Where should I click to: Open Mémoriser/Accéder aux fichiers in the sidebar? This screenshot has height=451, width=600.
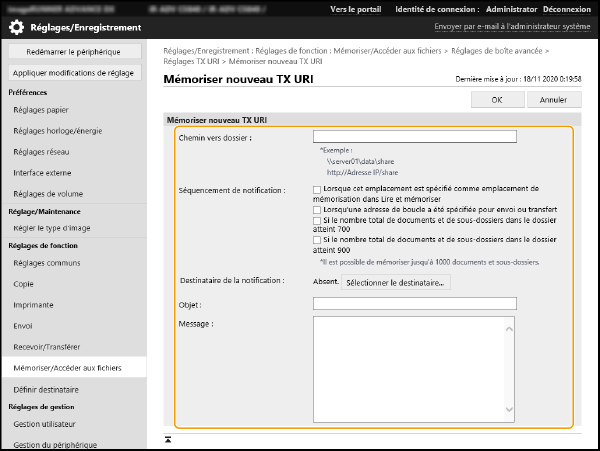coord(67,368)
